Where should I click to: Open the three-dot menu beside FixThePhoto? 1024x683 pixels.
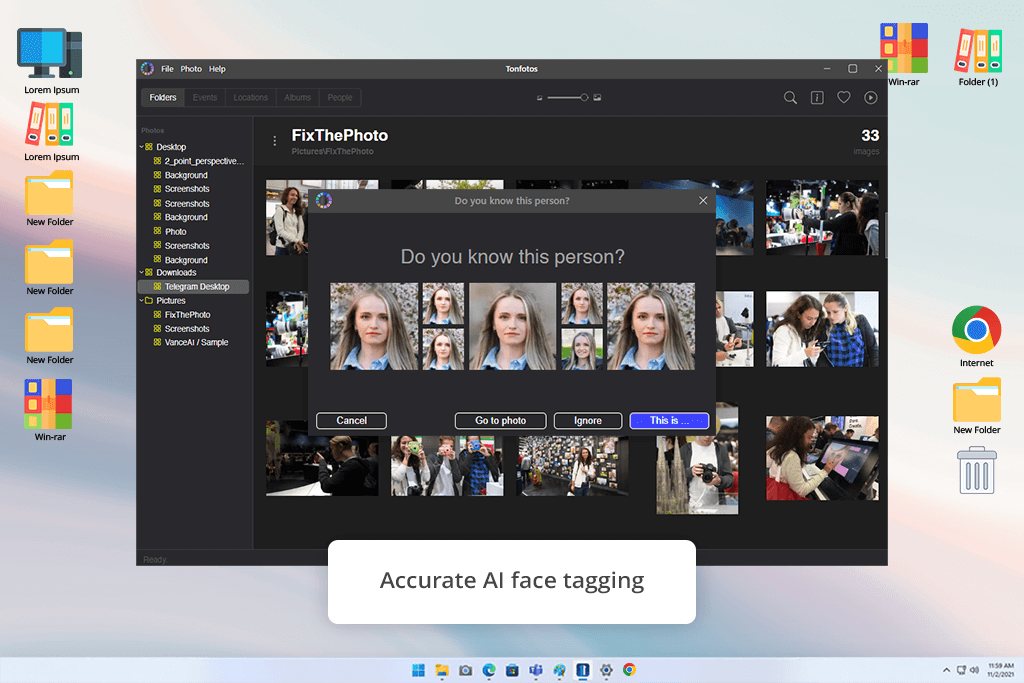274,141
